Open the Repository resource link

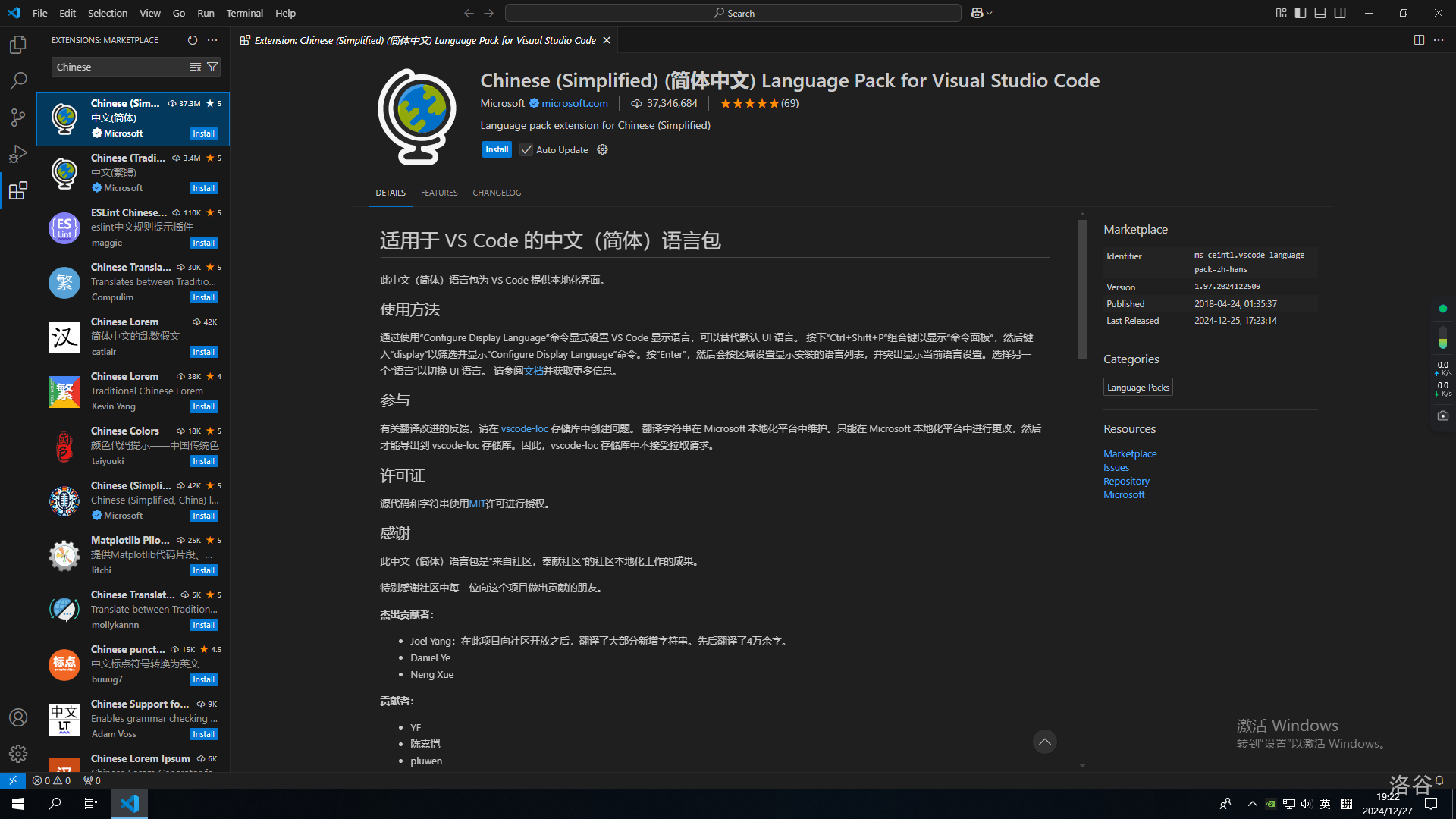[1126, 481]
